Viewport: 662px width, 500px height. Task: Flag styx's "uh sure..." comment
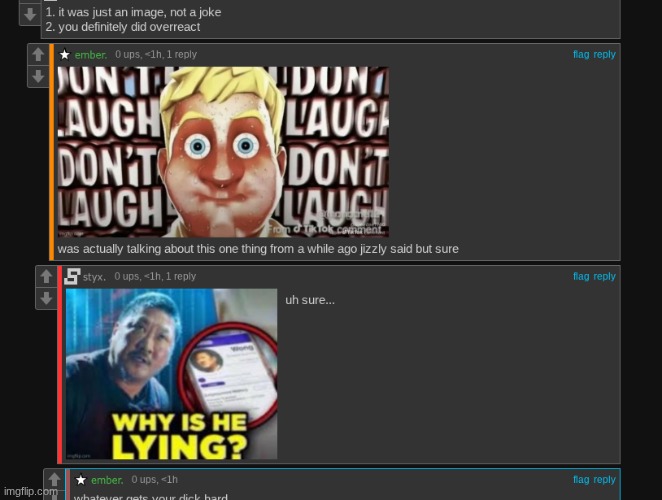pos(581,277)
